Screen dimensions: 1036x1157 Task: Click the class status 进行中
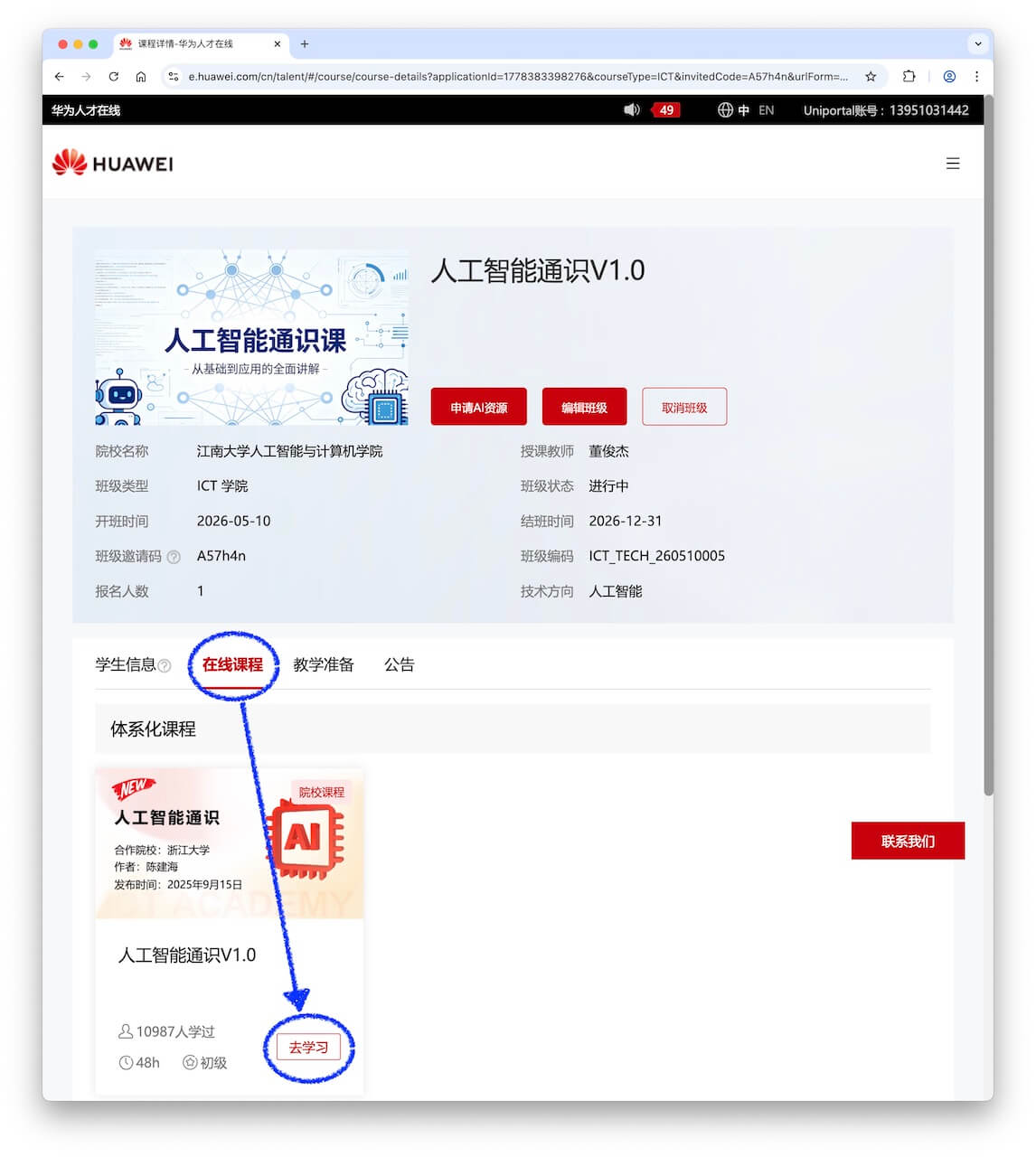pyautogui.click(x=608, y=486)
